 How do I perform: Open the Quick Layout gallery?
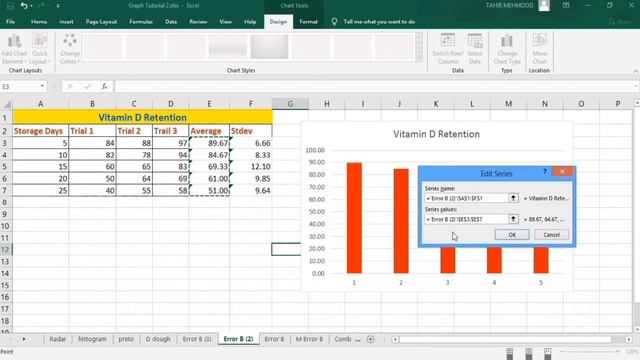[x=40, y=49]
